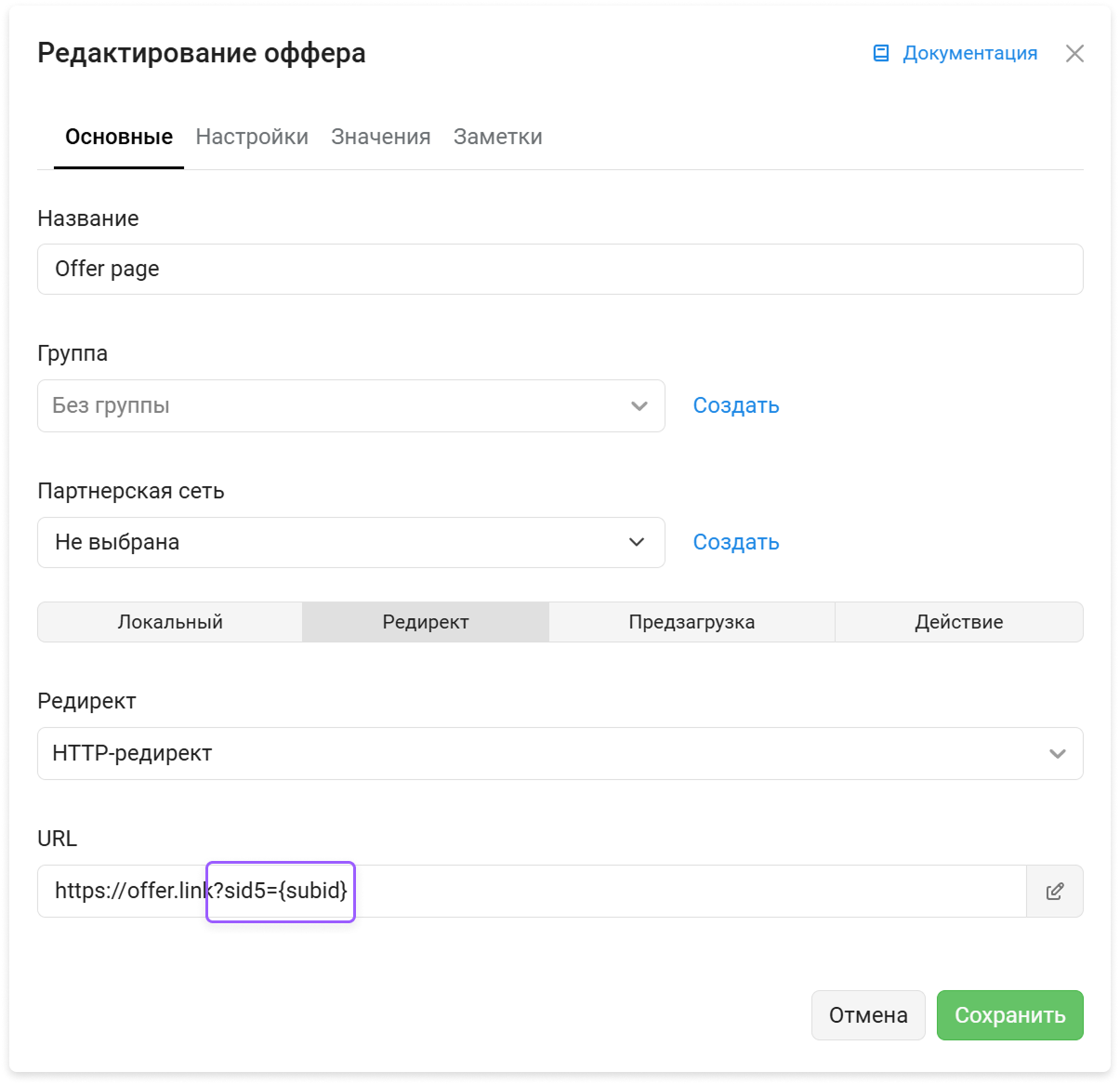1120x1085 pixels.
Task: Click Создать link next to Группа
Action: (x=736, y=405)
